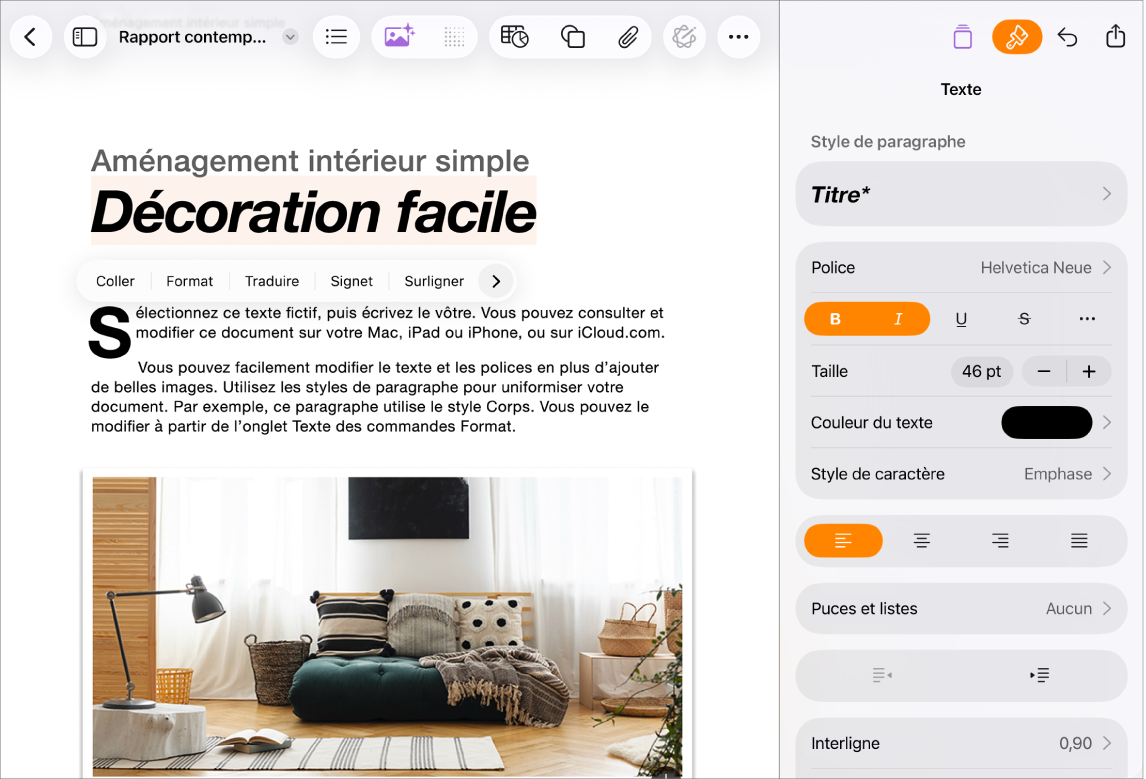Decrease font size with minus button
The height and width of the screenshot is (779, 1146).
[1044, 371]
